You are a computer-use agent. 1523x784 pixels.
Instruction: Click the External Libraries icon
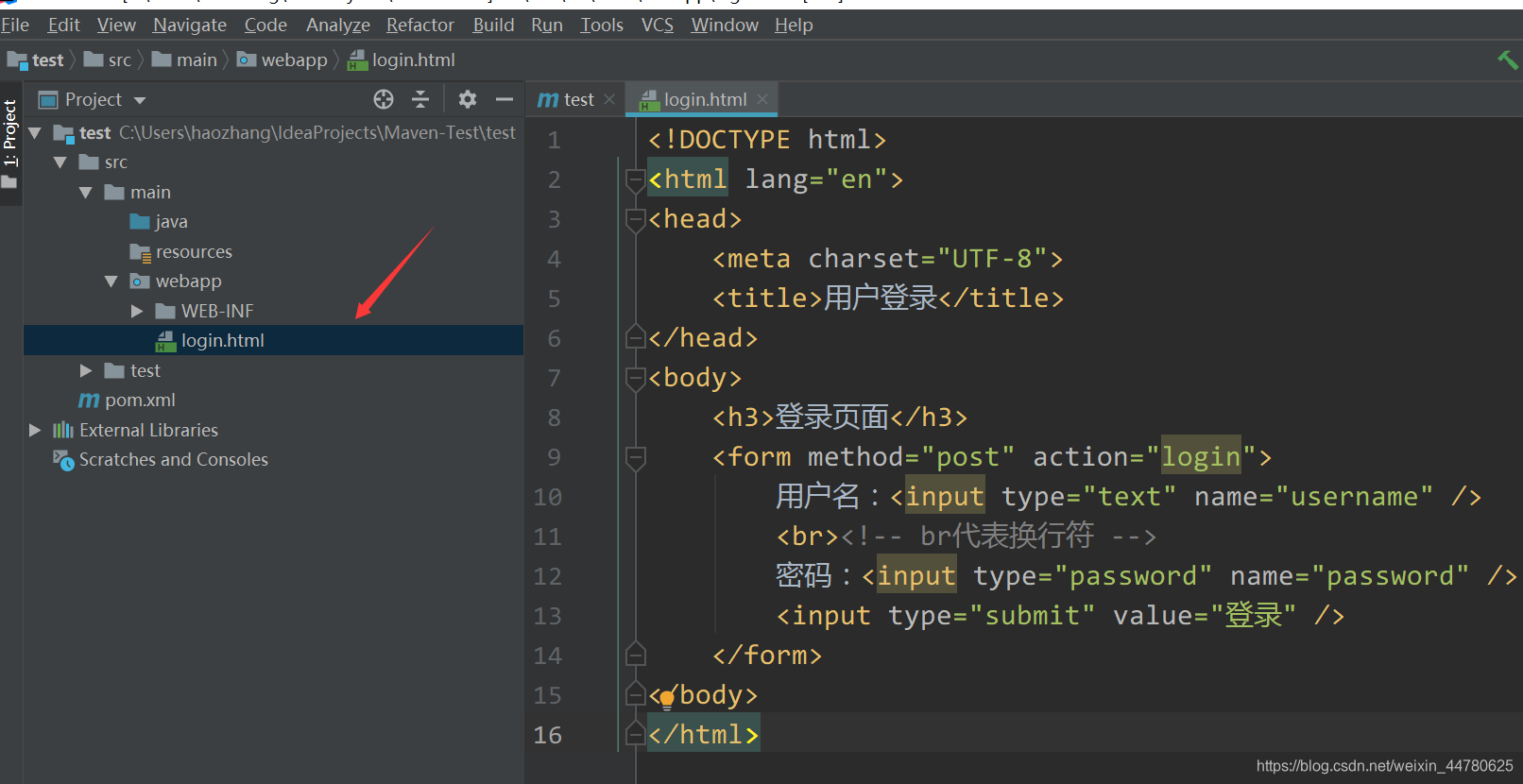click(x=63, y=430)
